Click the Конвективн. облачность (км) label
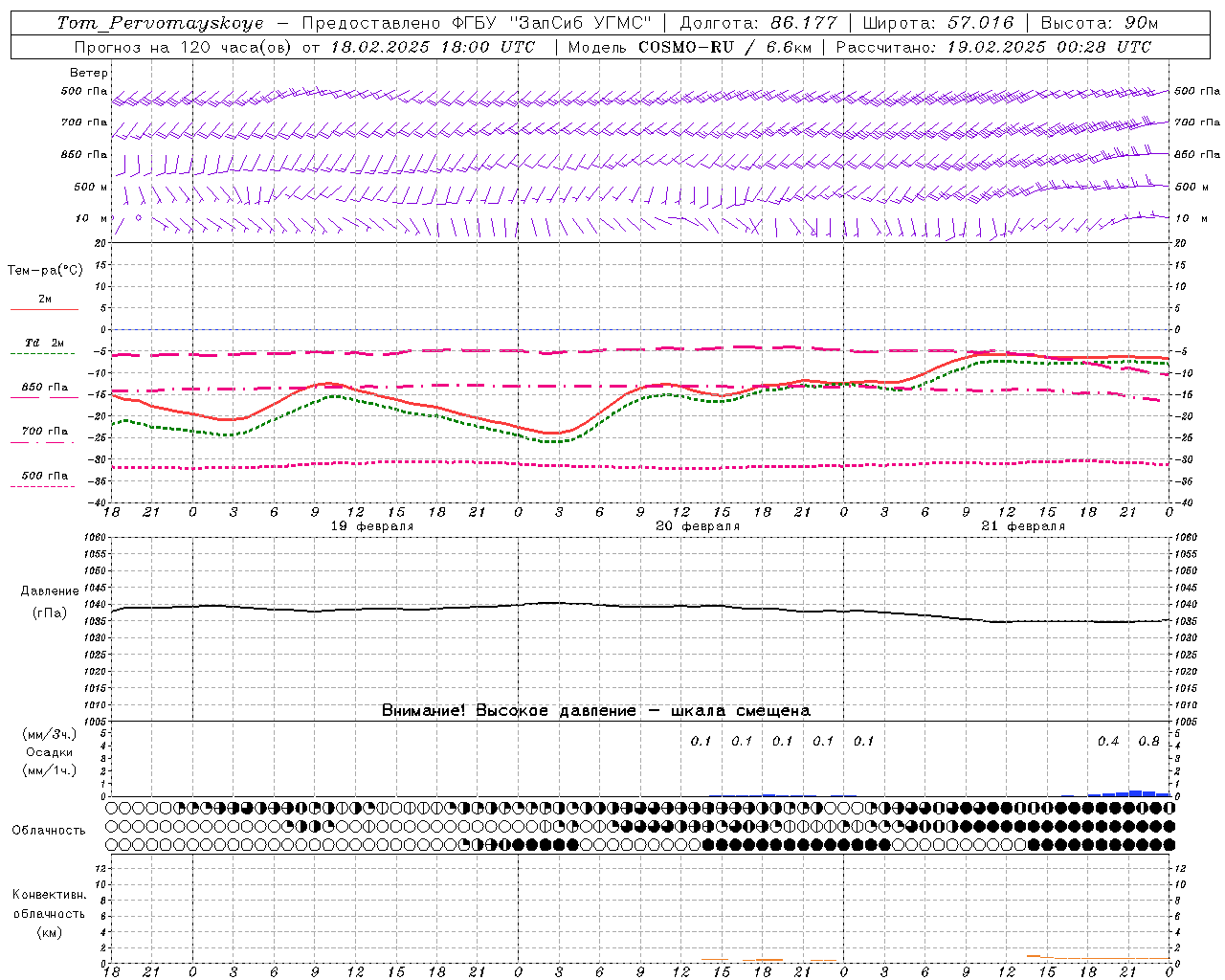 49,913
